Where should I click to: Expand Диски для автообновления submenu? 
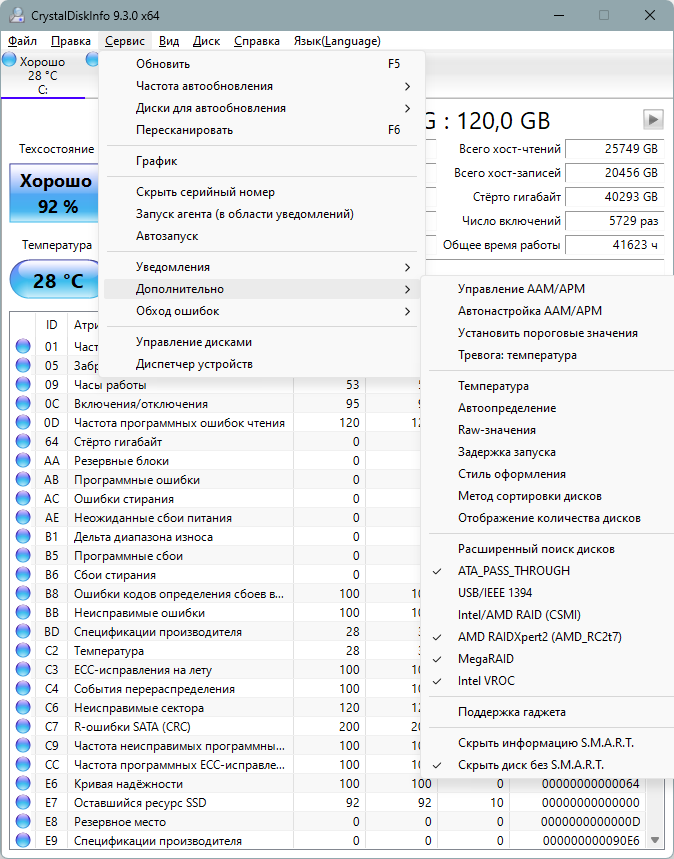click(x=262, y=108)
